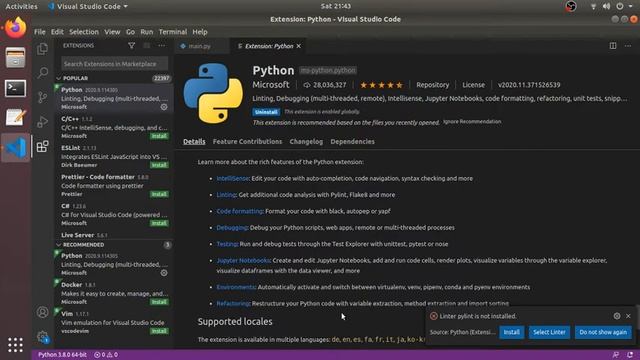
Task: Clear extensions search results icon
Action: 147,46
